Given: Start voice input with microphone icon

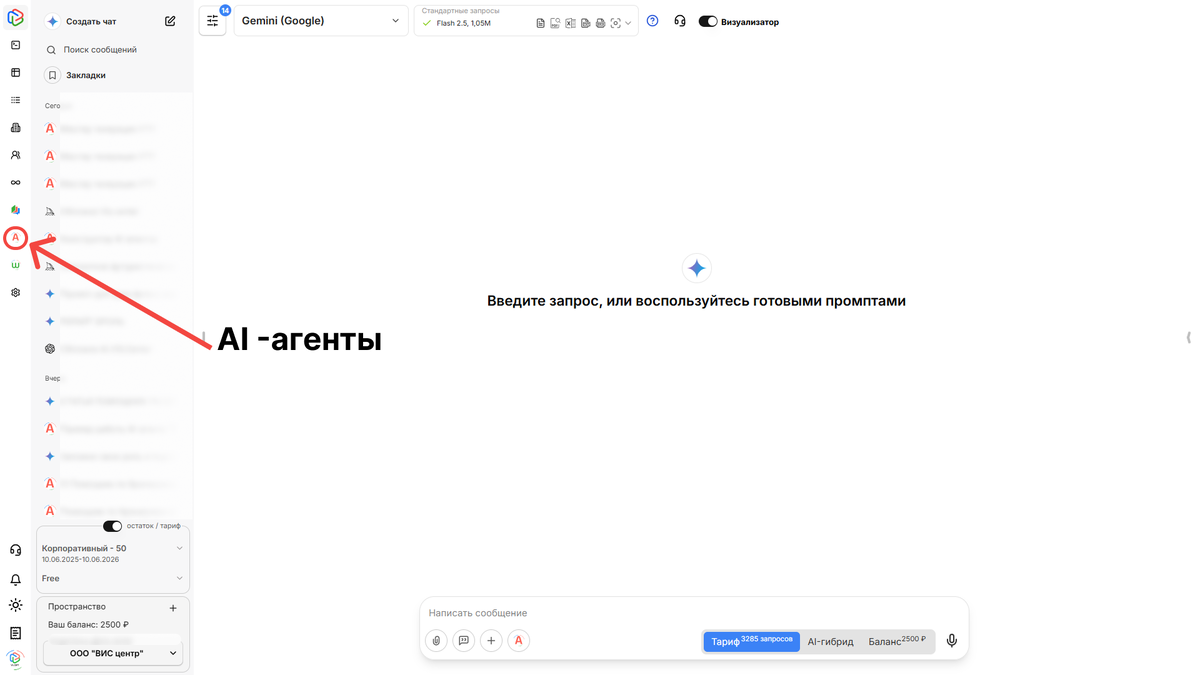Looking at the screenshot, I should click(x=951, y=641).
